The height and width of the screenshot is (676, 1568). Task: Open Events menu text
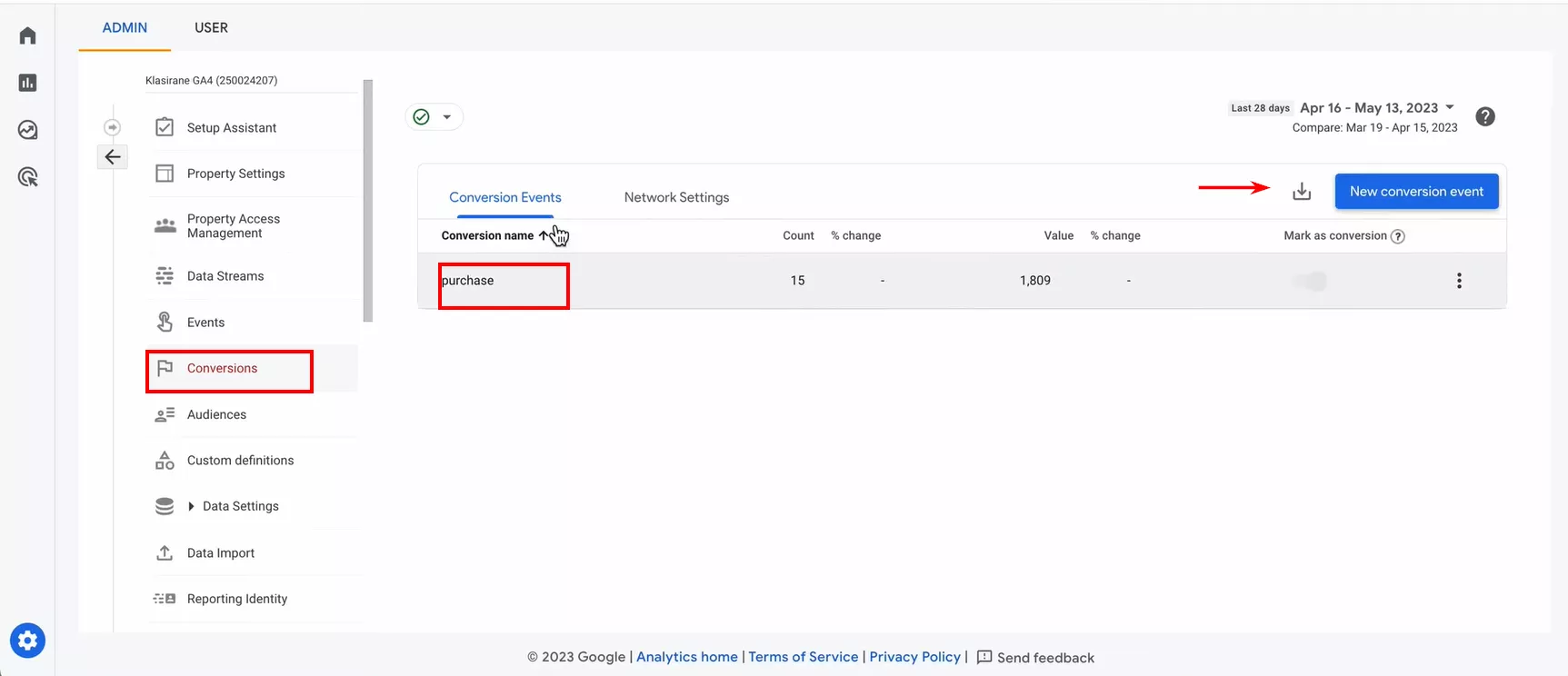click(x=205, y=323)
